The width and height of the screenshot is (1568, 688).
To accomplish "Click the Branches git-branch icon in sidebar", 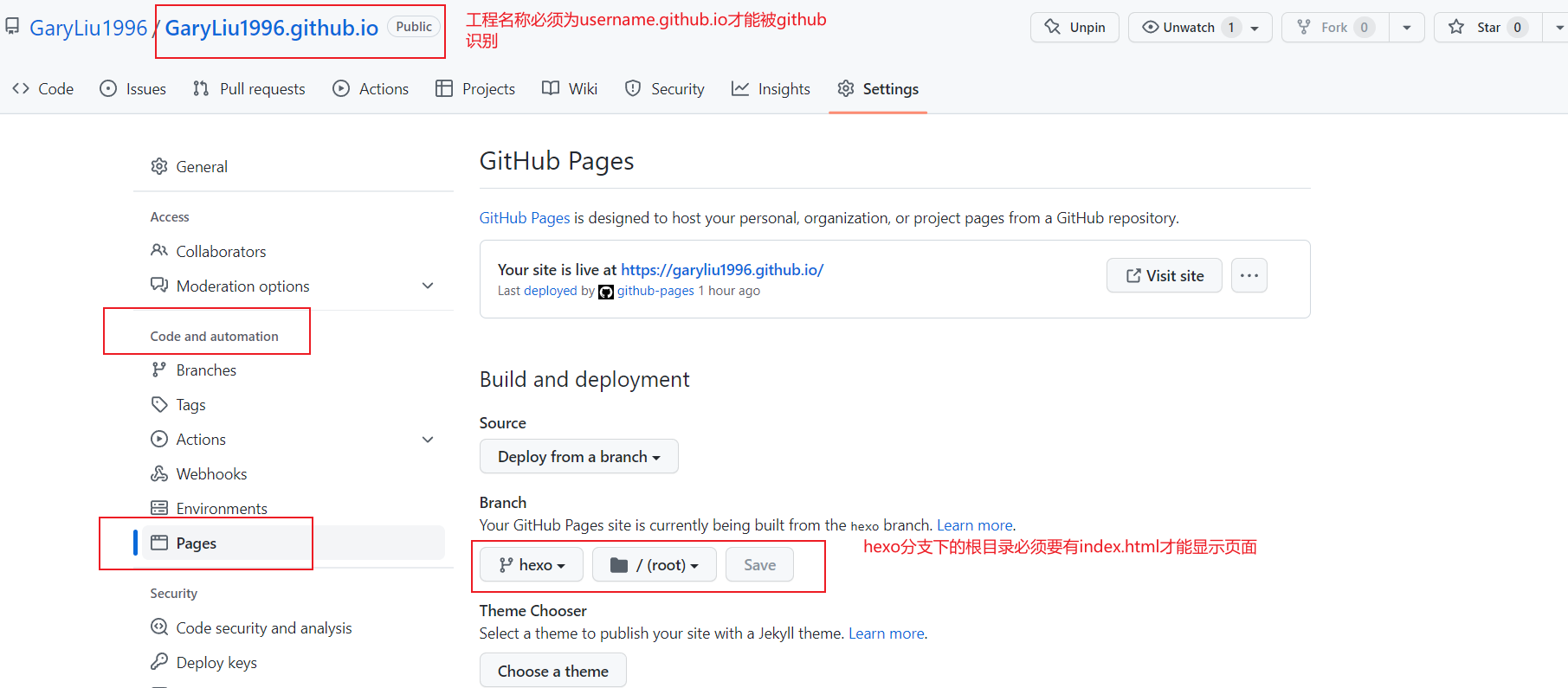I will click(x=159, y=370).
